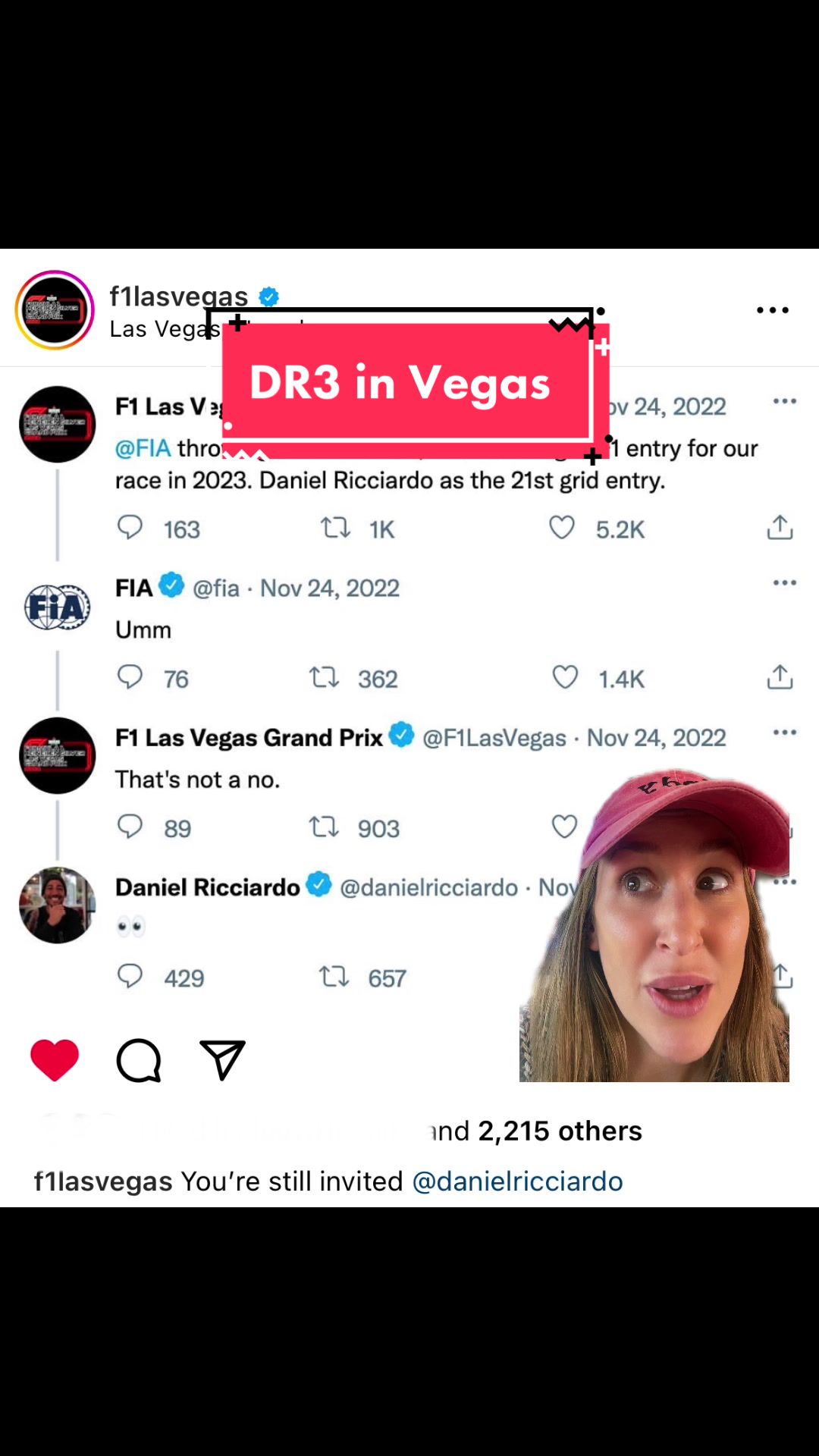
Task: Open the f1lasvegas username
Action: 179,296
